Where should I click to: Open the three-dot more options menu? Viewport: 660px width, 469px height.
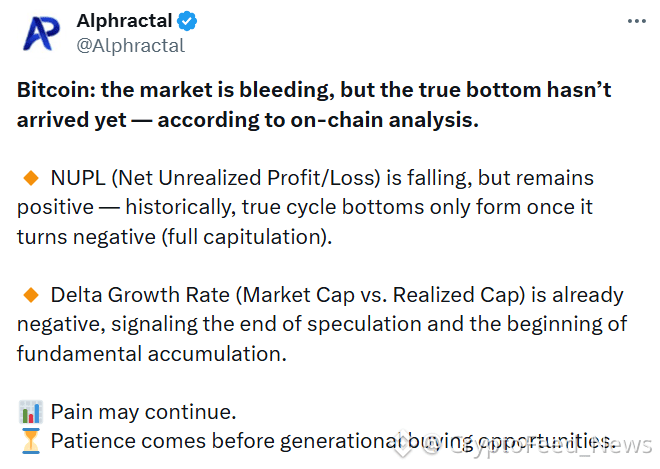pyautogui.click(x=636, y=21)
